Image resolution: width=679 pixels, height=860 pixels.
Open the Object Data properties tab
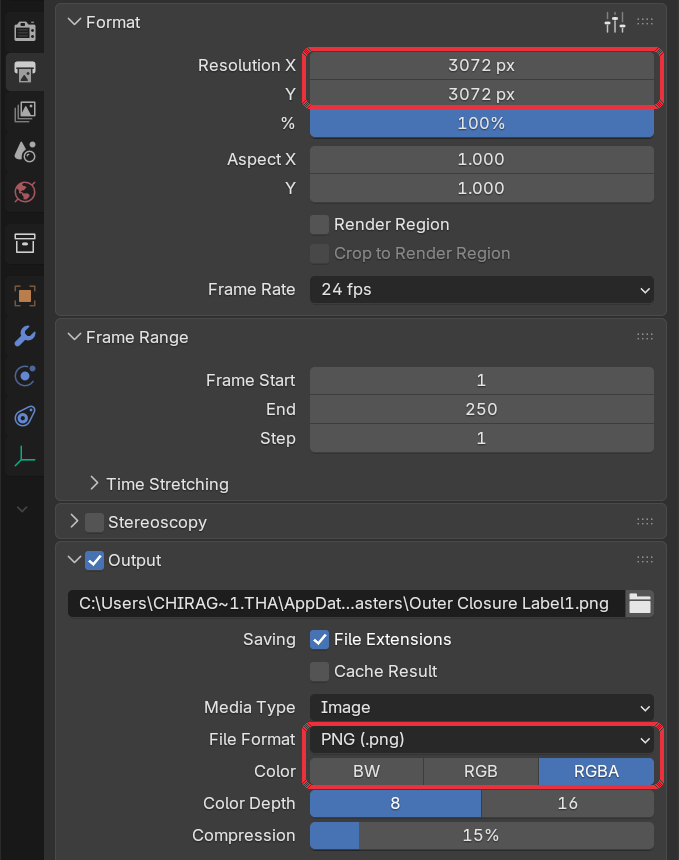point(25,456)
